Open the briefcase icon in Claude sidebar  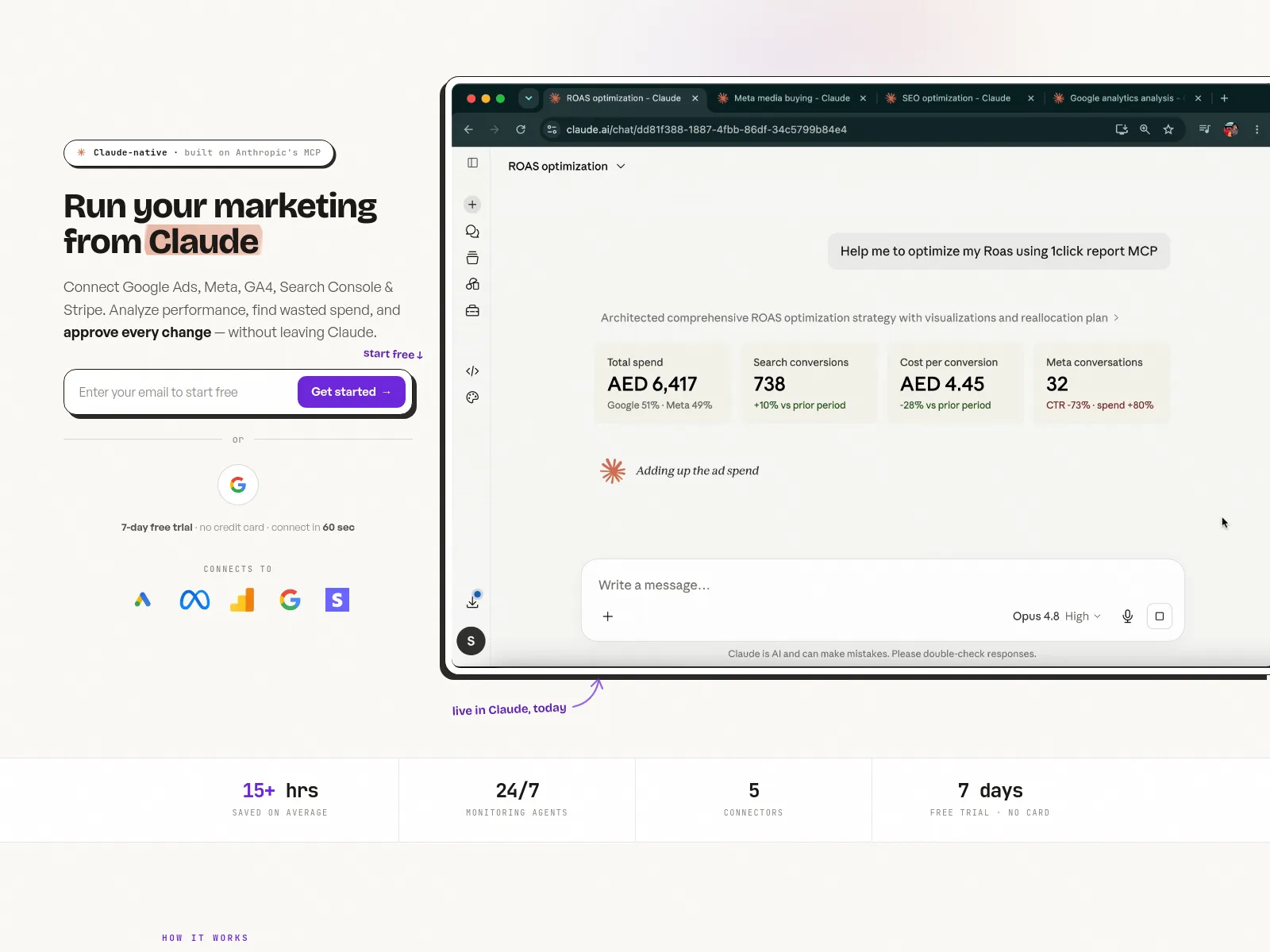click(472, 311)
